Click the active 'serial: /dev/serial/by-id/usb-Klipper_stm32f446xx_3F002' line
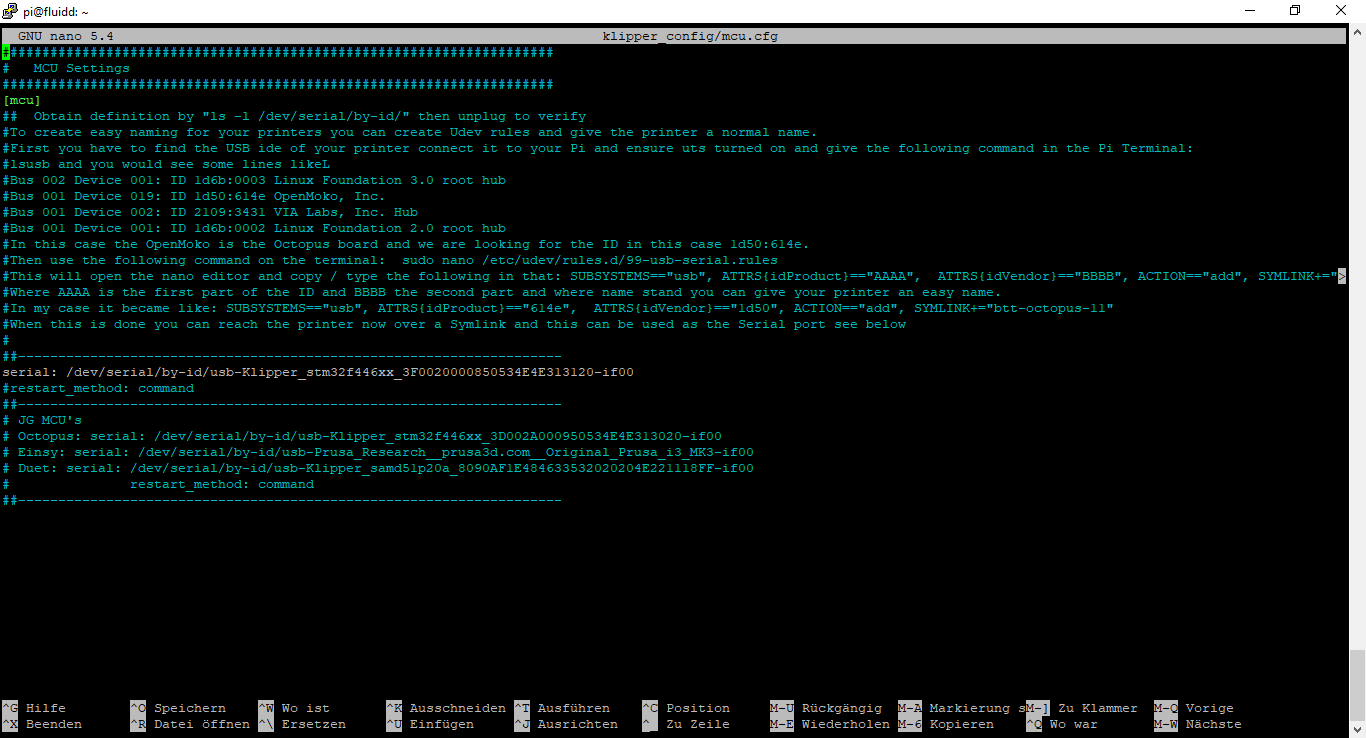Image resolution: width=1366 pixels, height=738 pixels. click(x=318, y=372)
